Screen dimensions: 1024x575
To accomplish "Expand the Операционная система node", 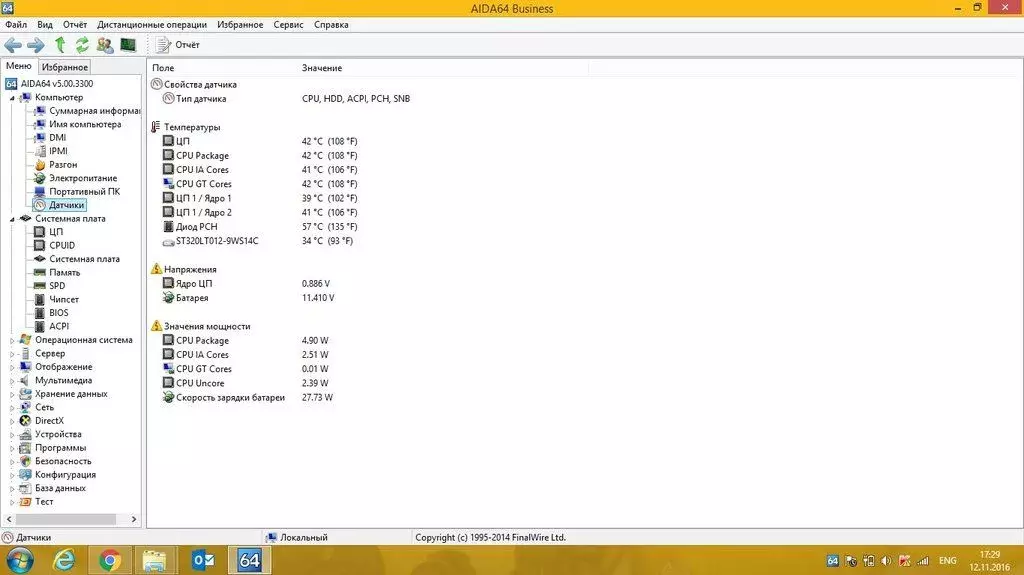I will (12, 340).
